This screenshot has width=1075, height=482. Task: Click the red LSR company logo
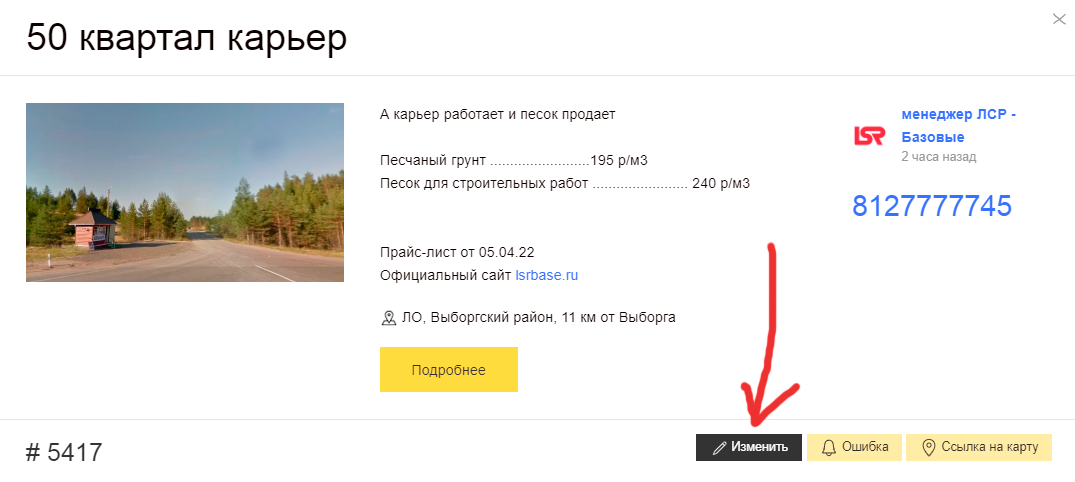pyautogui.click(x=869, y=136)
